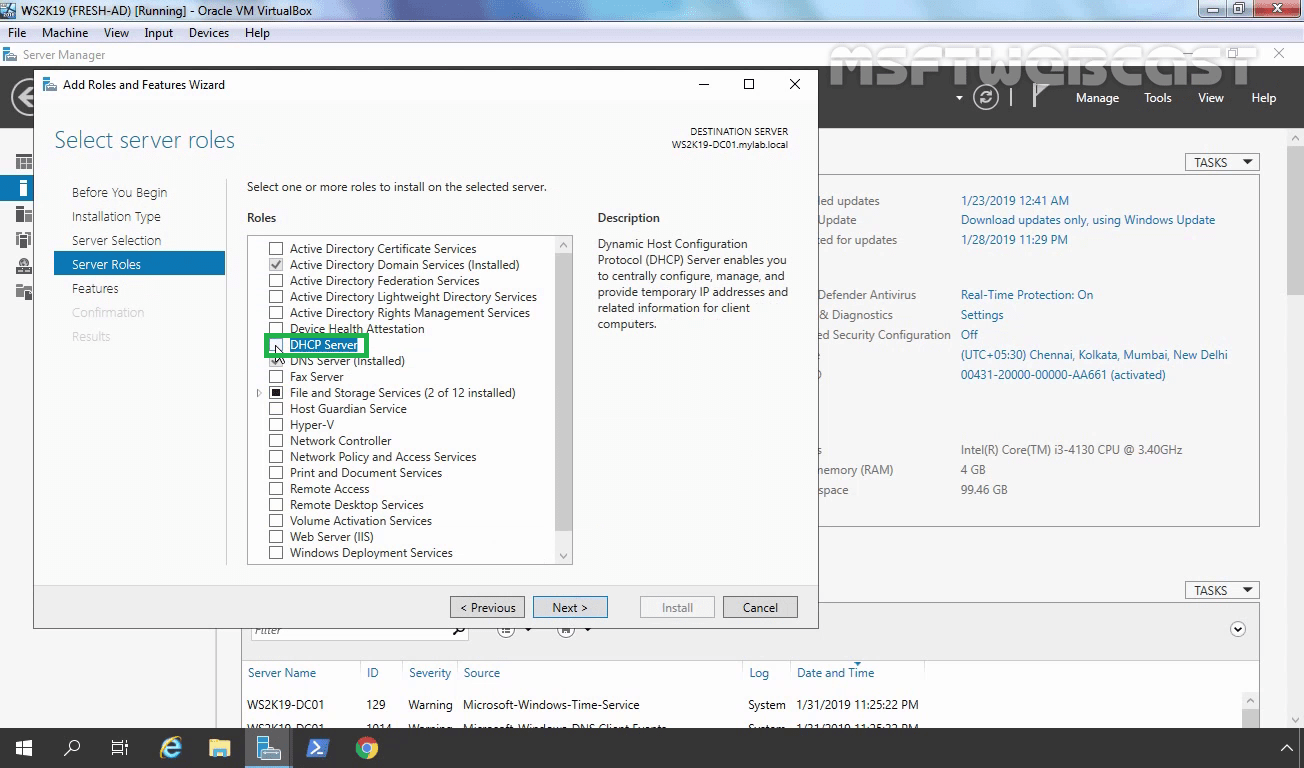The height and width of the screenshot is (768, 1304).
Task: Switch to Server Manager taskbar icon
Action: click(x=268, y=748)
